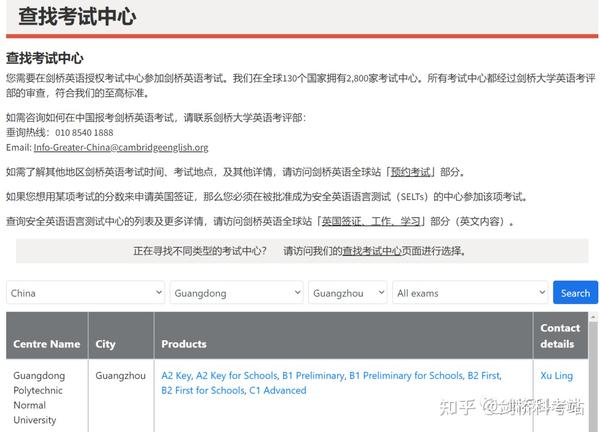Screen dimensions: 600x432
Task: Open the standalone B2 First product link
Action: click(x=484, y=376)
